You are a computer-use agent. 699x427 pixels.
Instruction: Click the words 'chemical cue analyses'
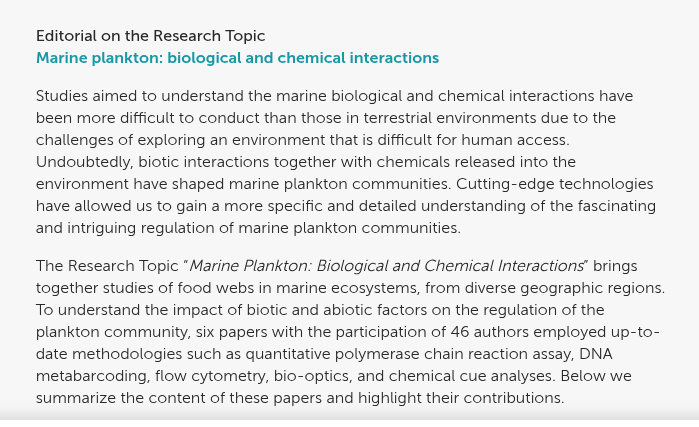coord(472,376)
